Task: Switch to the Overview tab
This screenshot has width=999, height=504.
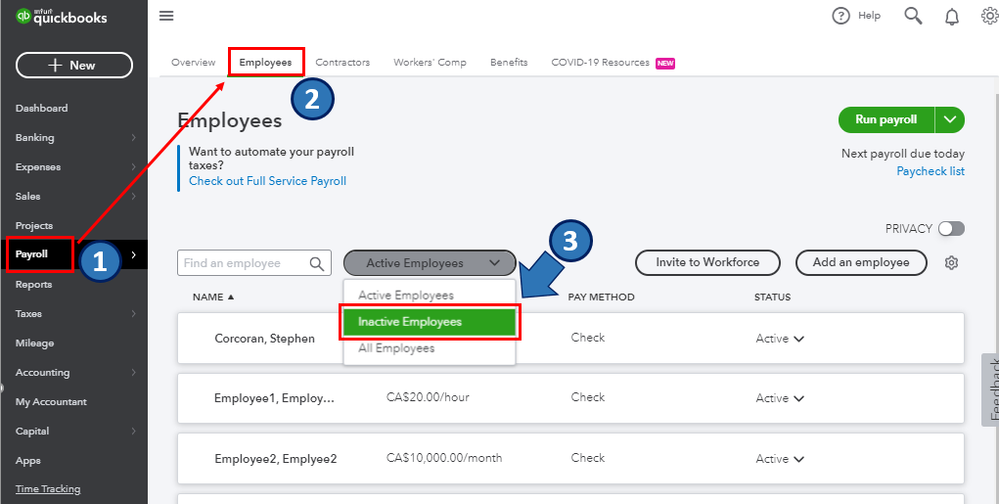Action: click(x=194, y=62)
